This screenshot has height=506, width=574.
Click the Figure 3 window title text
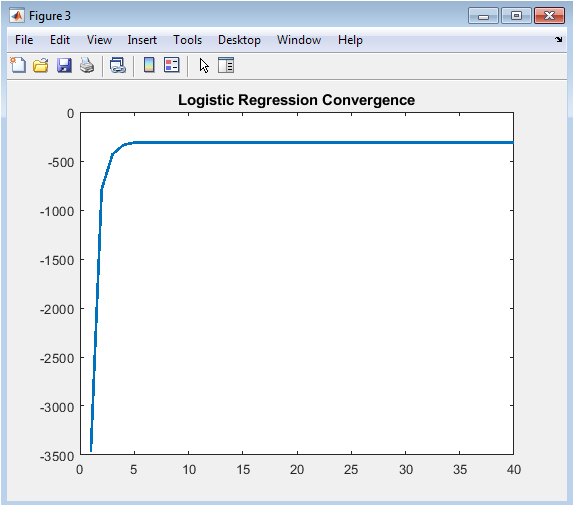pyautogui.click(x=50, y=16)
